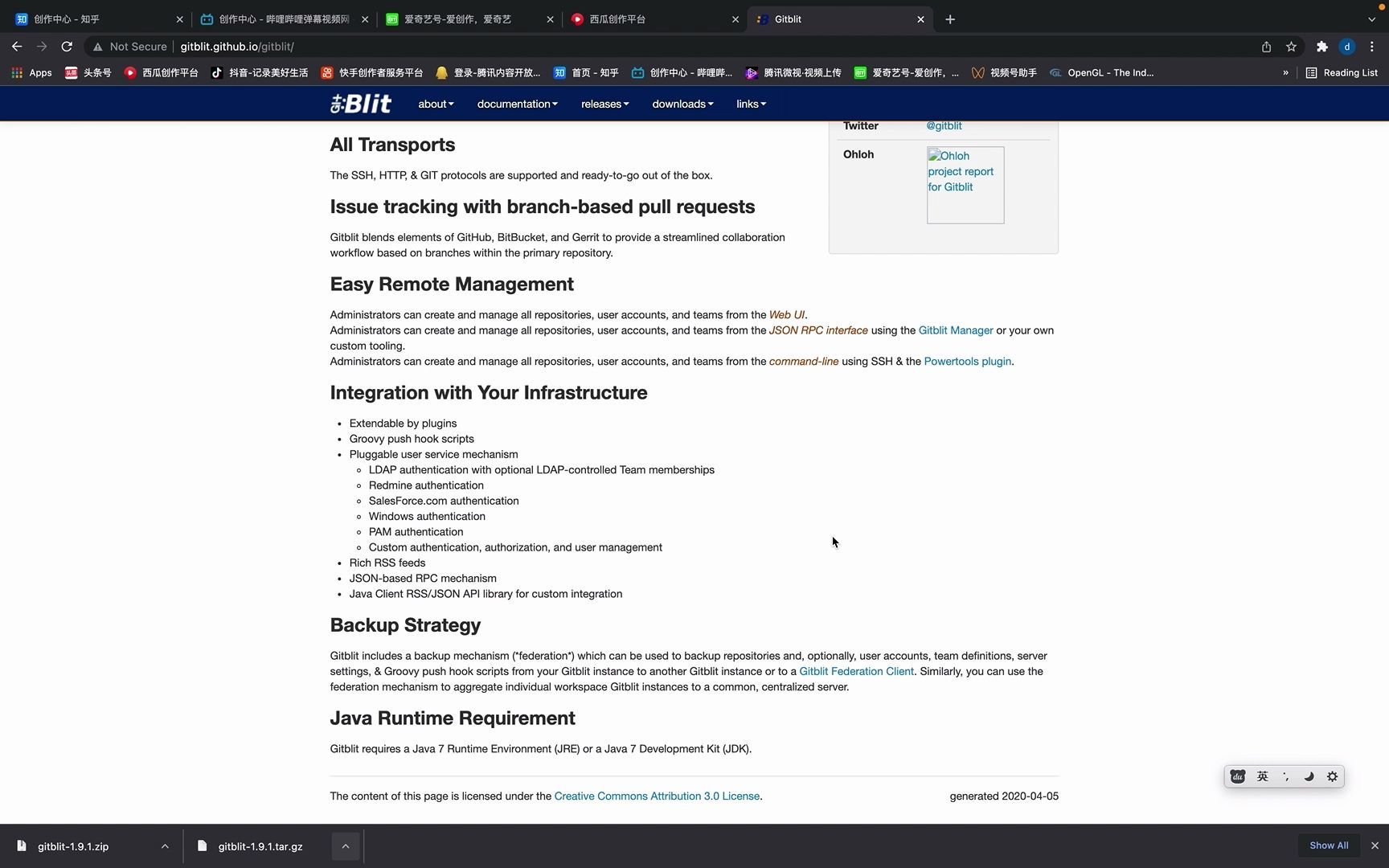Screen dimensions: 1389x868
Task: Open the 西瓜创作平台 bookmark
Action: click(x=161, y=72)
